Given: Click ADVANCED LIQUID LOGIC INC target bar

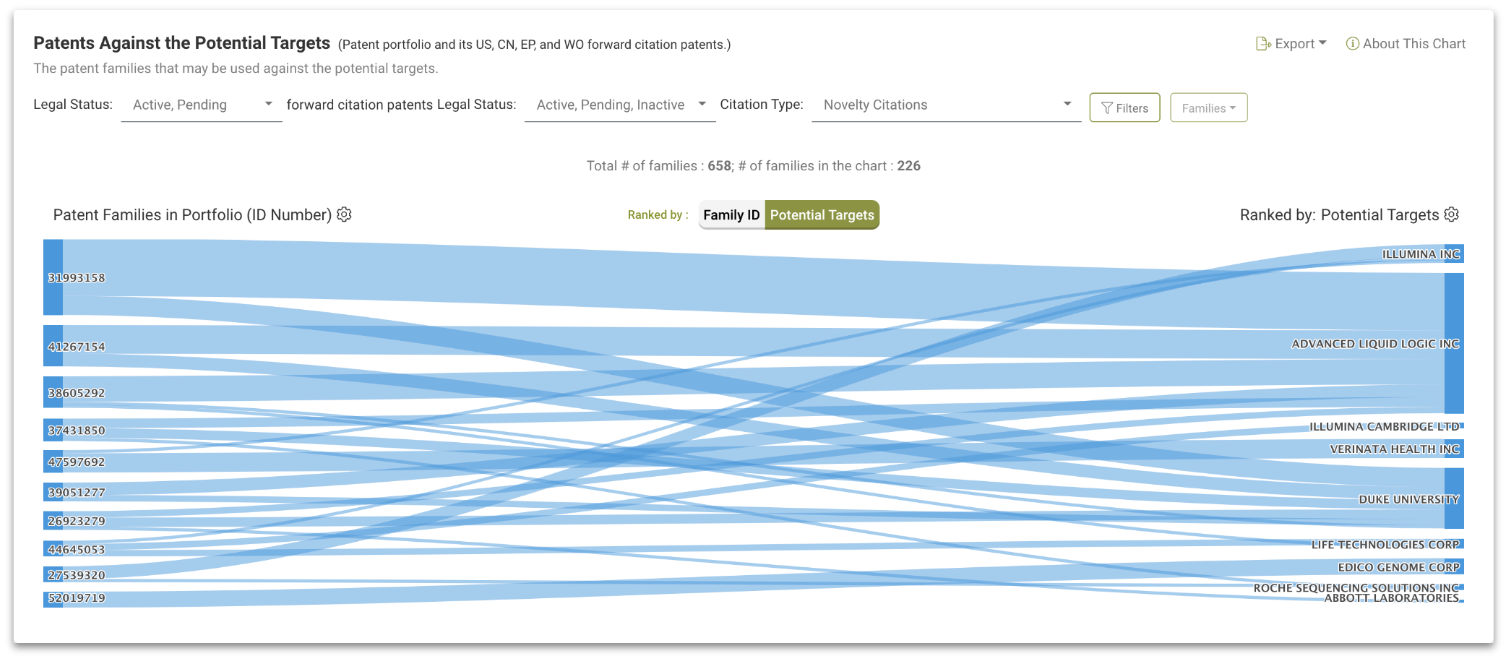Looking at the screenshot, I should pyautogui.click(x=1454, y=343).
